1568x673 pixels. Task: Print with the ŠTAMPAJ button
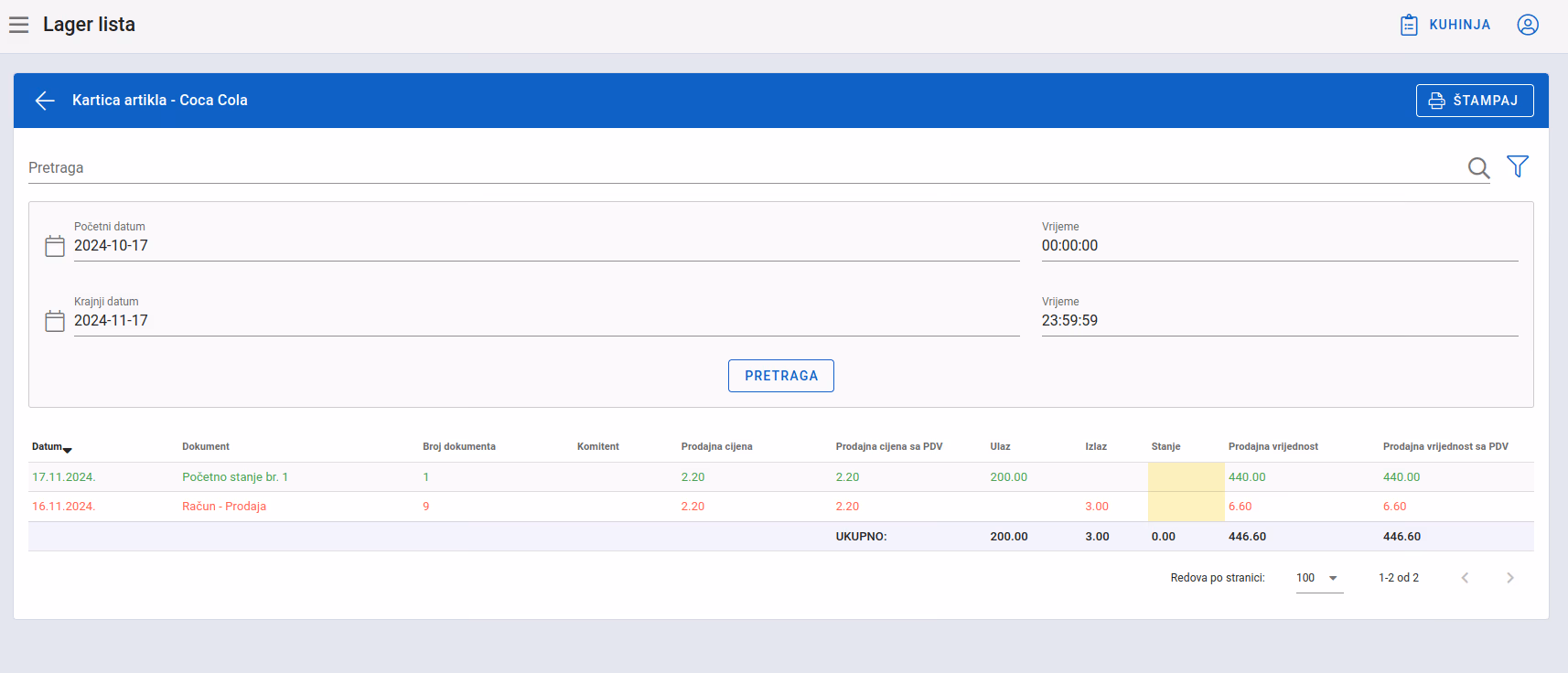[x=1475, y=101]
